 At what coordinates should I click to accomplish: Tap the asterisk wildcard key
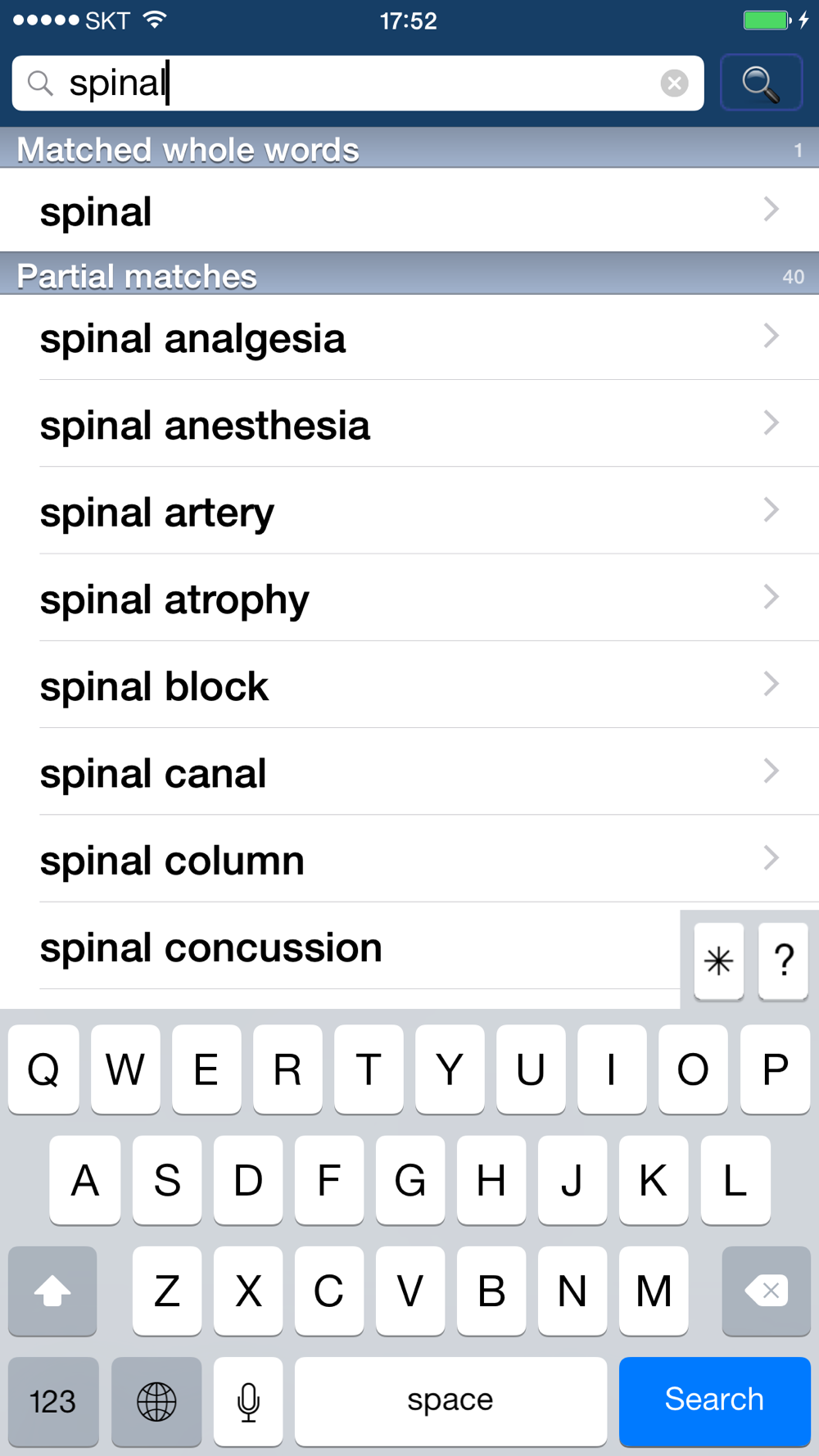pos(718,961)
